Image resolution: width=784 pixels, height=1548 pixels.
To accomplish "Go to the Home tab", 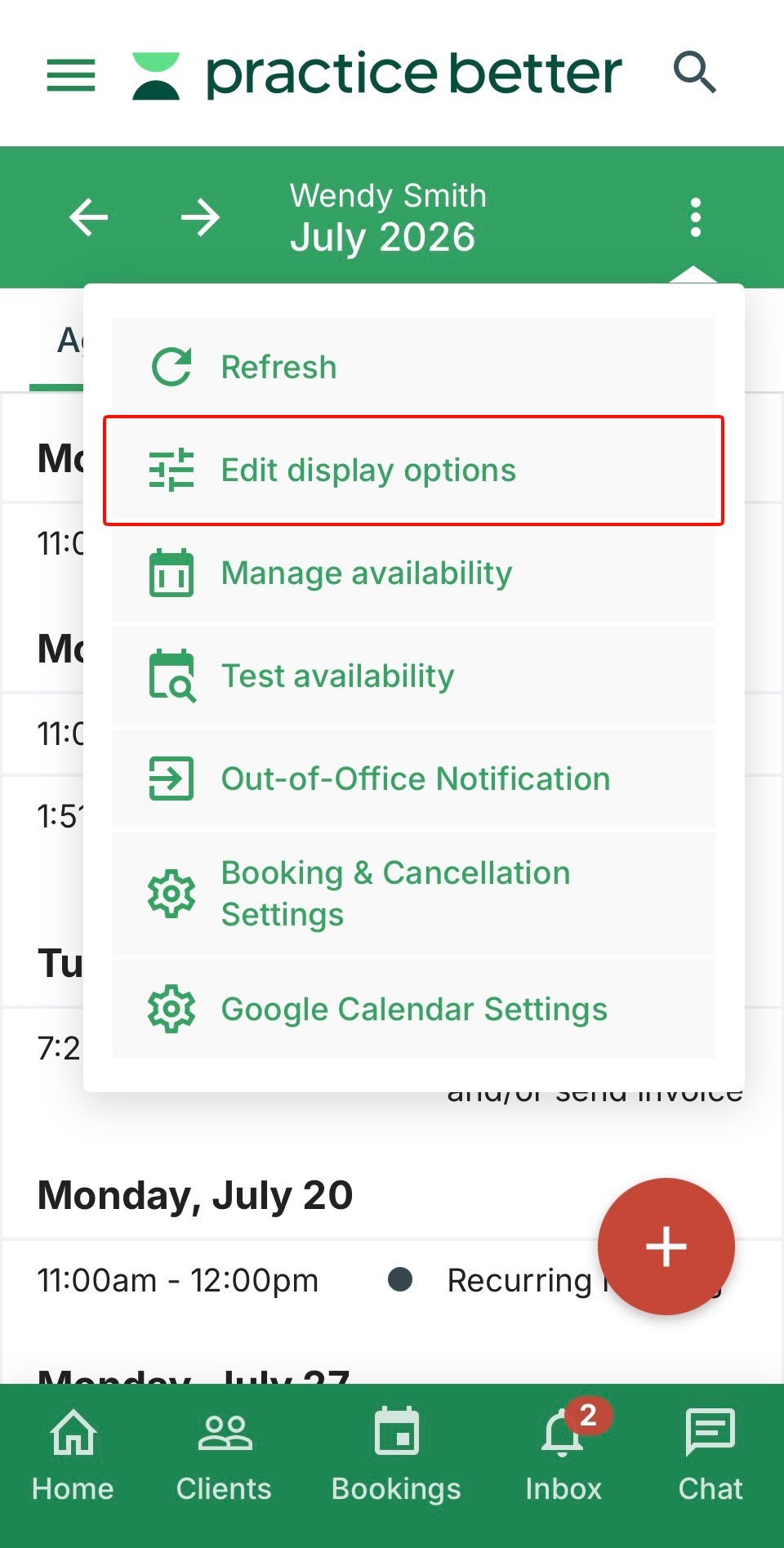I will 73,1457.
